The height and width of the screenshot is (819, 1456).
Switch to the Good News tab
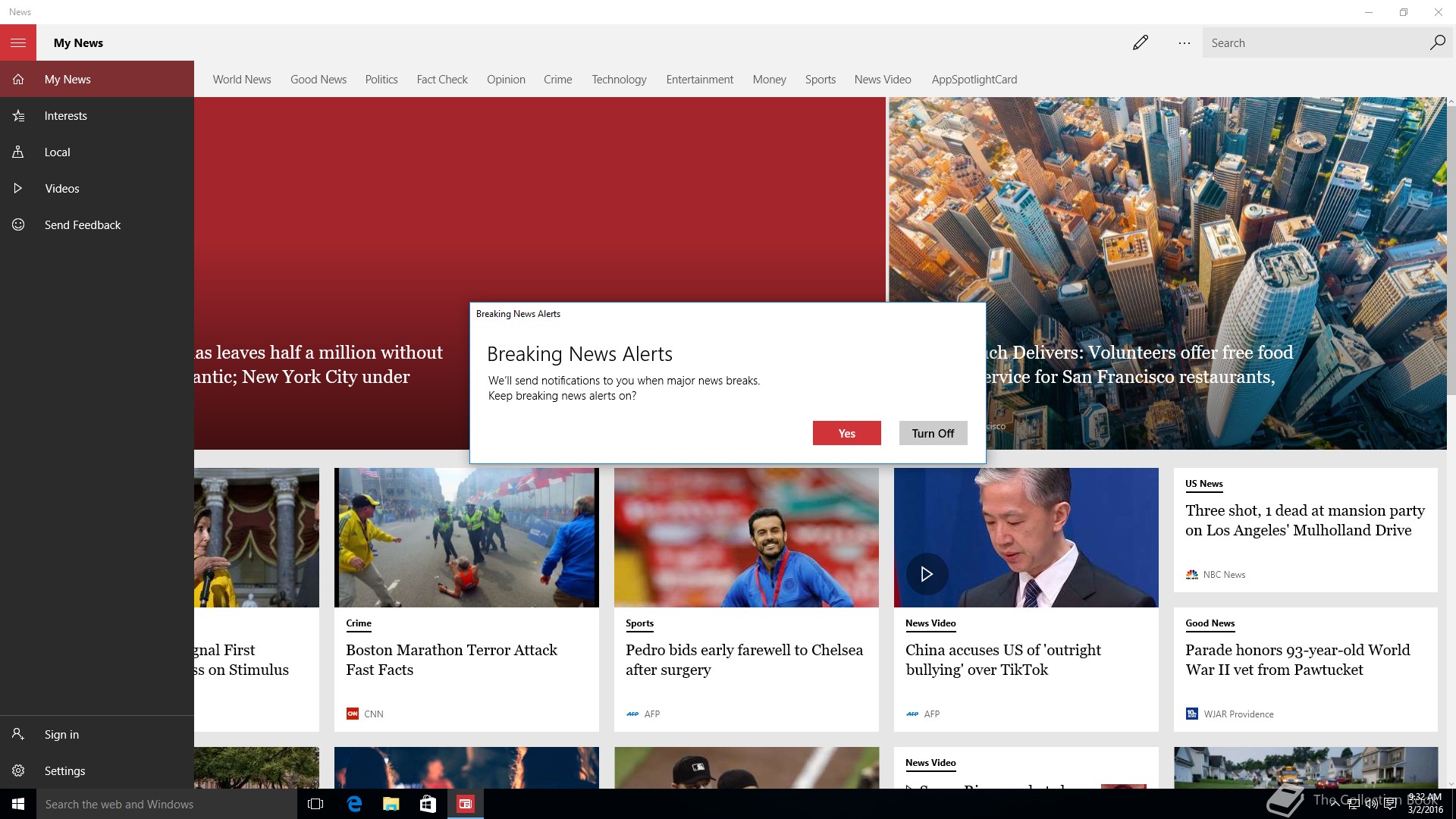(318, 79)
